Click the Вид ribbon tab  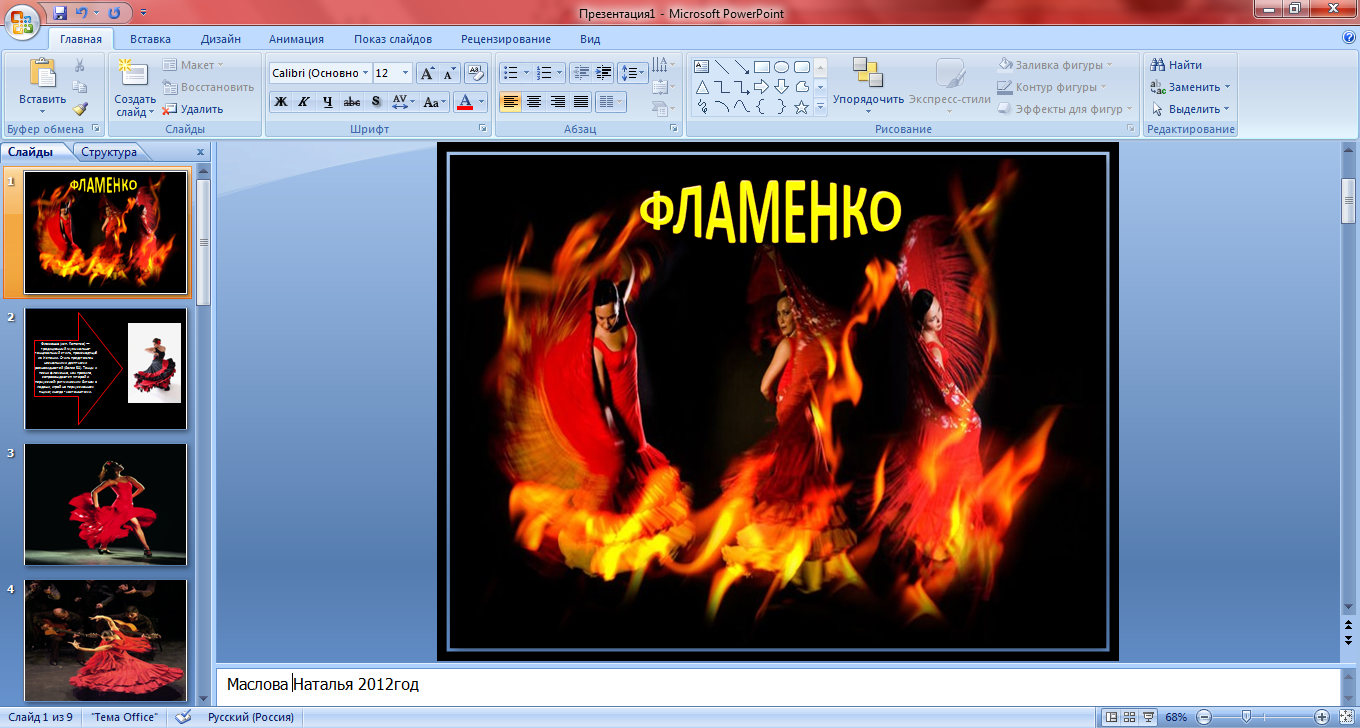[x=590, y=39]
